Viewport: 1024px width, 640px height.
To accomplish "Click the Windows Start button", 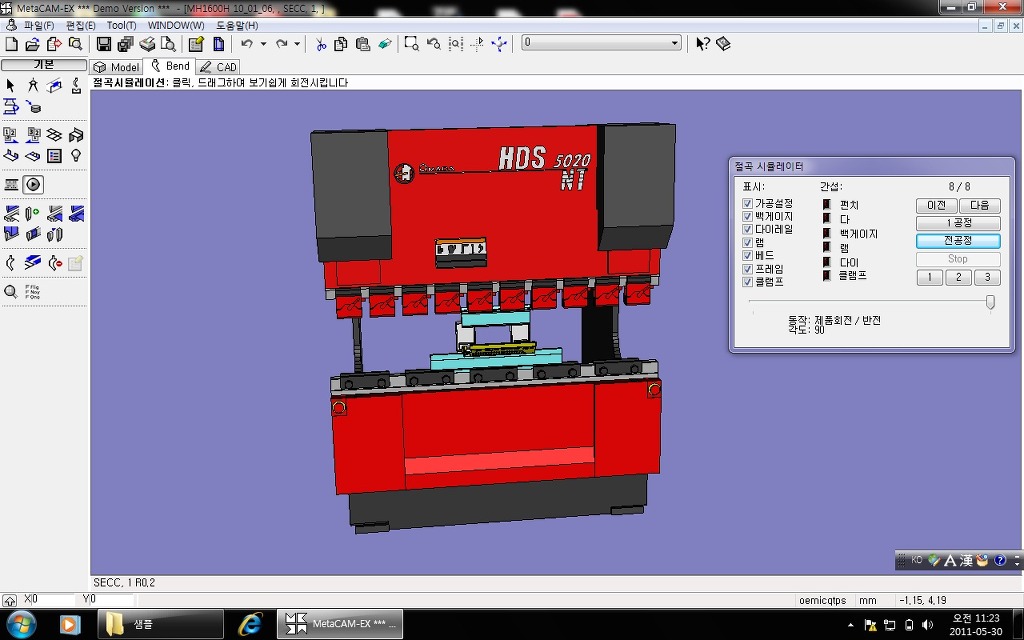I will (22, 624).
